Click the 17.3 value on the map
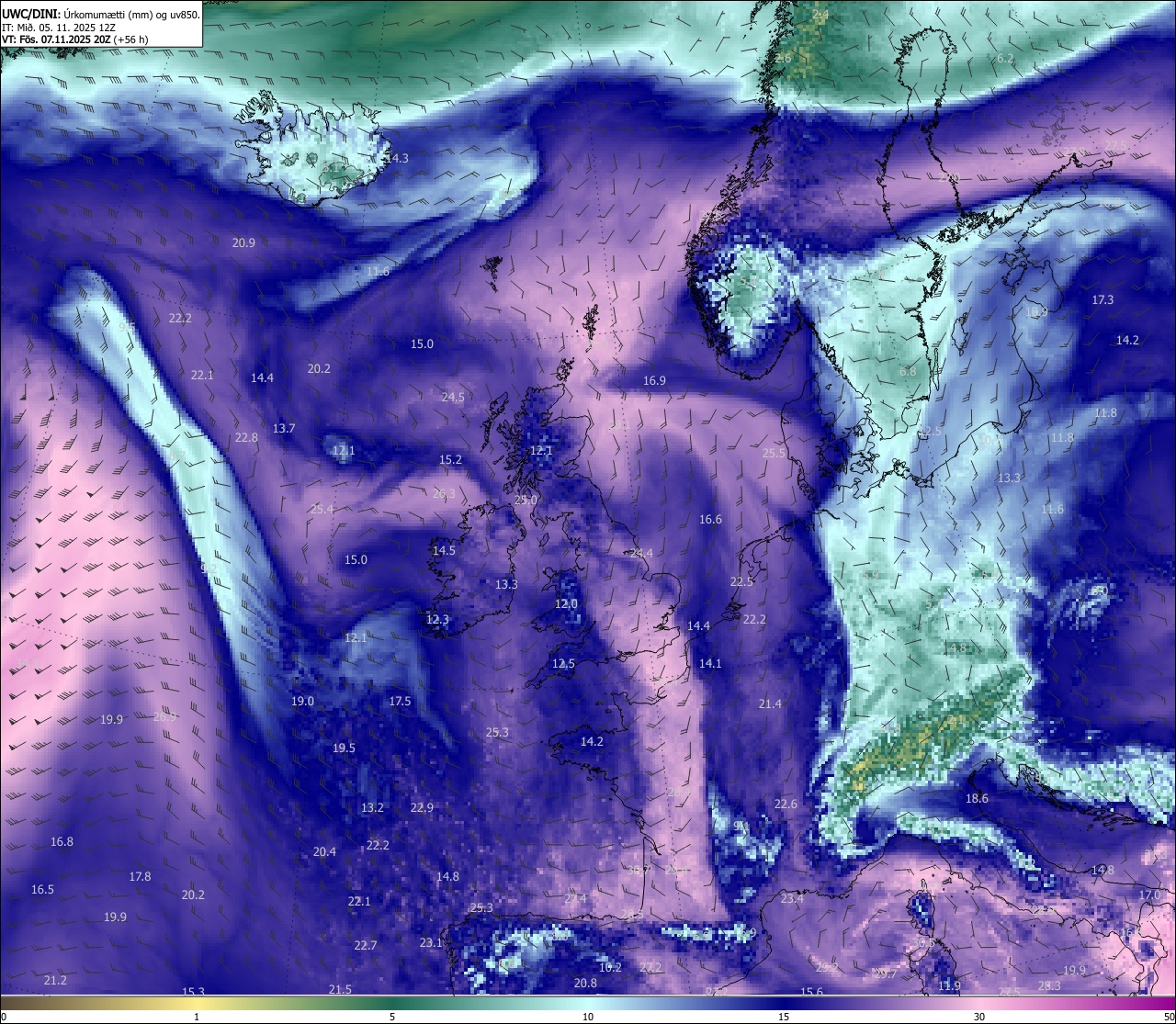The height and width of the screenshot is (1024, 1176). [1102, 300]
